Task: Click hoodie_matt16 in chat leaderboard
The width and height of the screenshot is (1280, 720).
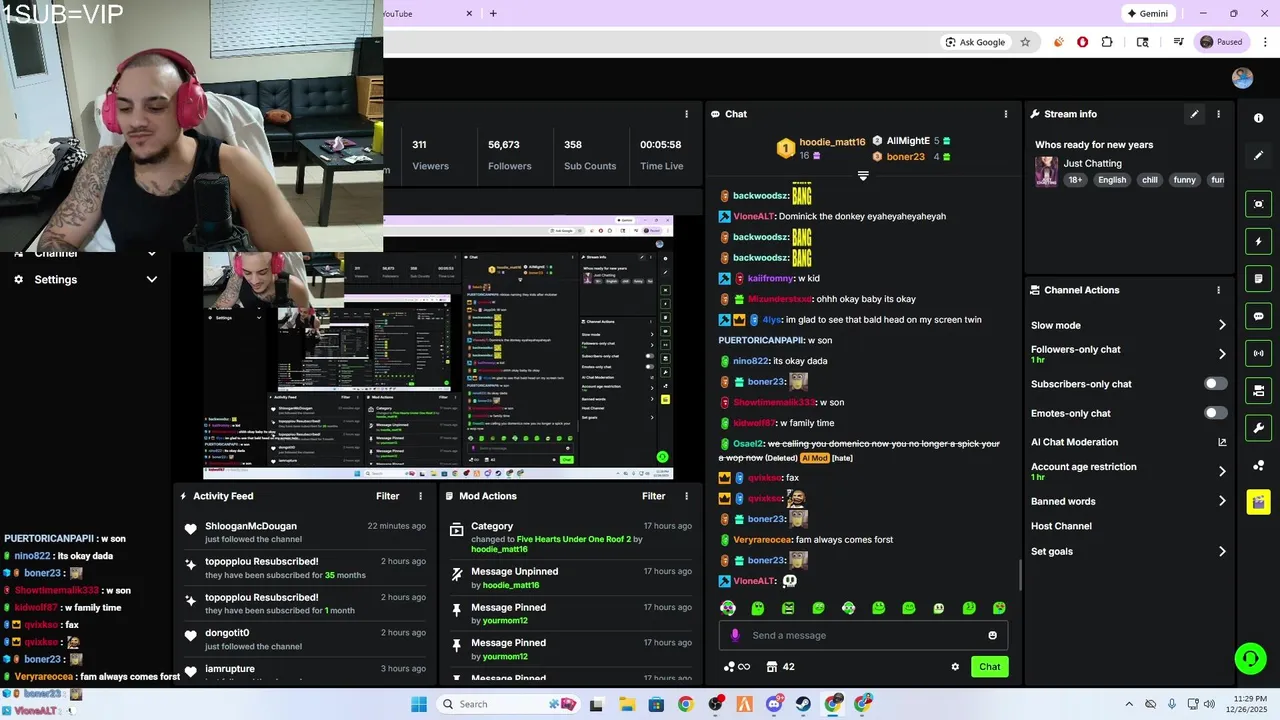Action: pos(832,142)
